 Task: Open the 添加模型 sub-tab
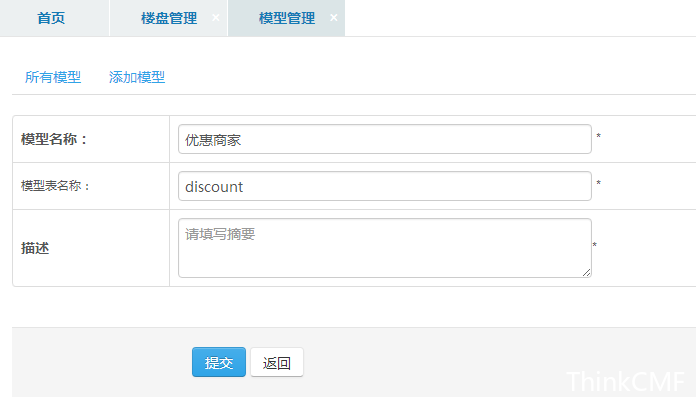pos(137,77)
